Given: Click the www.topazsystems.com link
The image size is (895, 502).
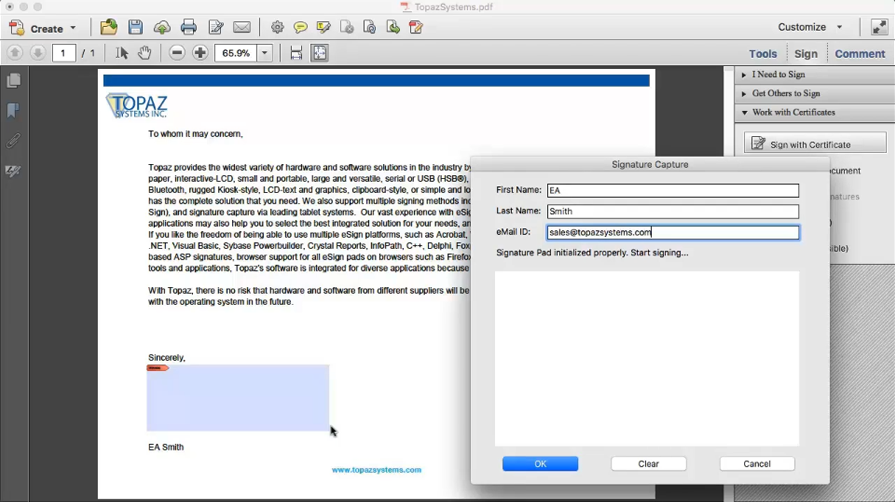Looking at the screenshot, I should pyautogui.click(x=376, y=470).
